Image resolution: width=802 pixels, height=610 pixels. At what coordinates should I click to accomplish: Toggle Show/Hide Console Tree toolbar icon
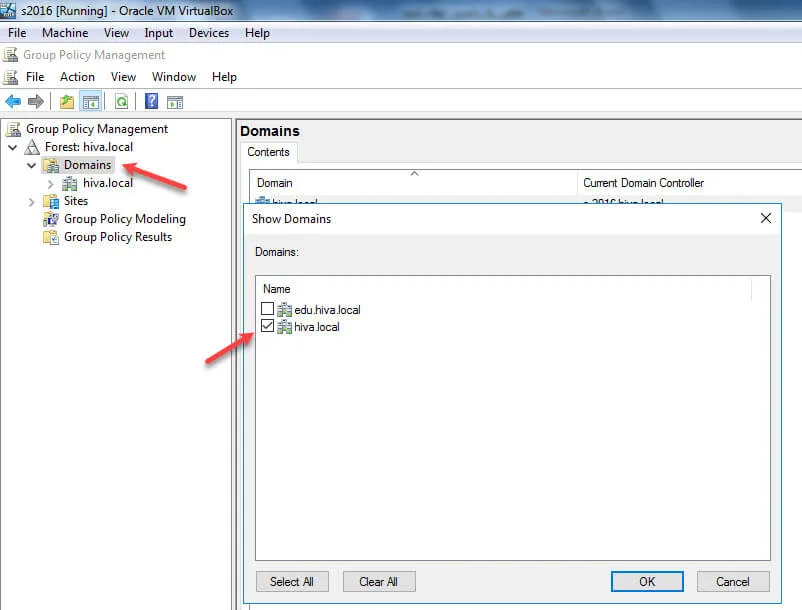click(91, 102)
